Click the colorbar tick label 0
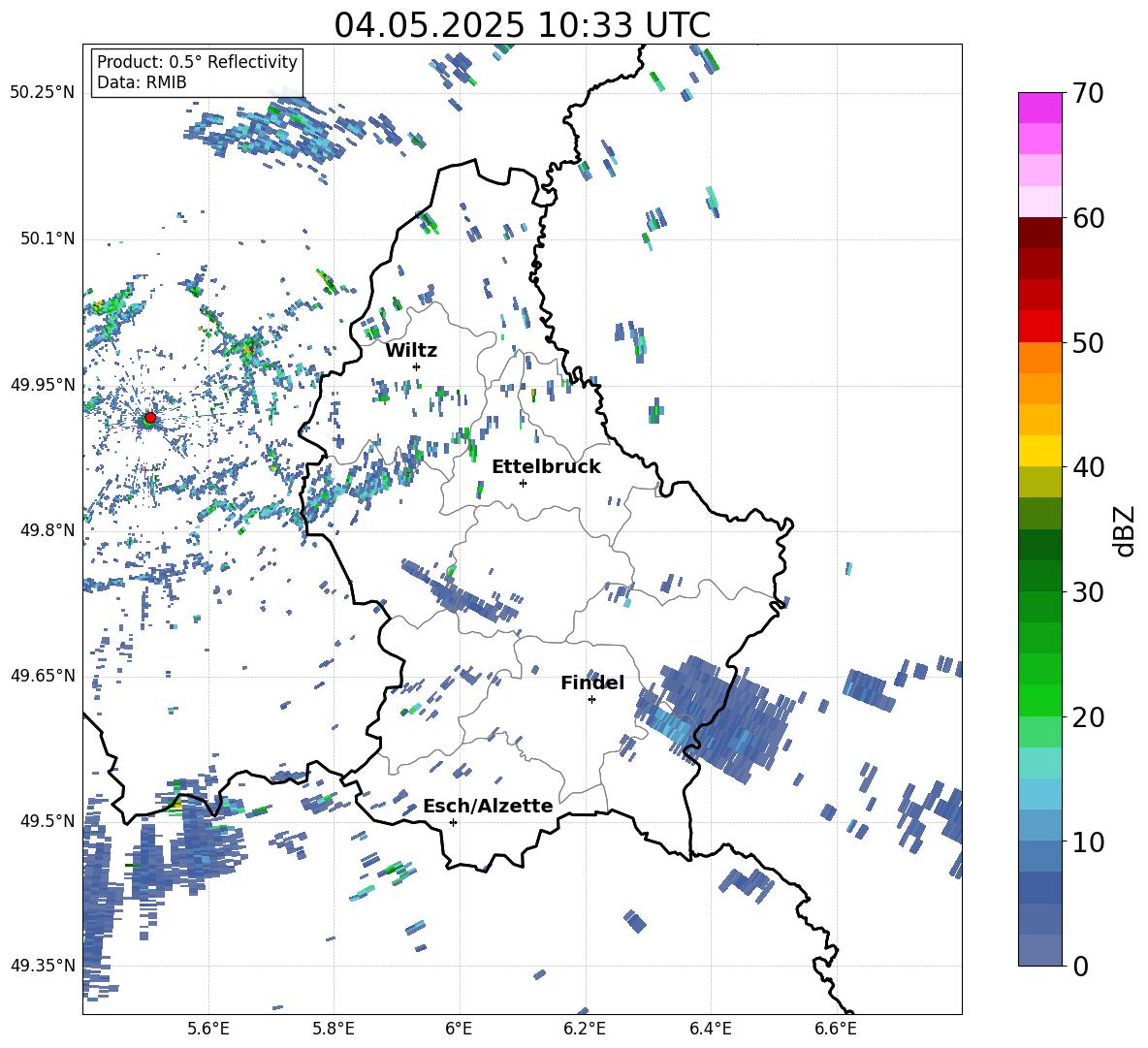 (1080, 967)
